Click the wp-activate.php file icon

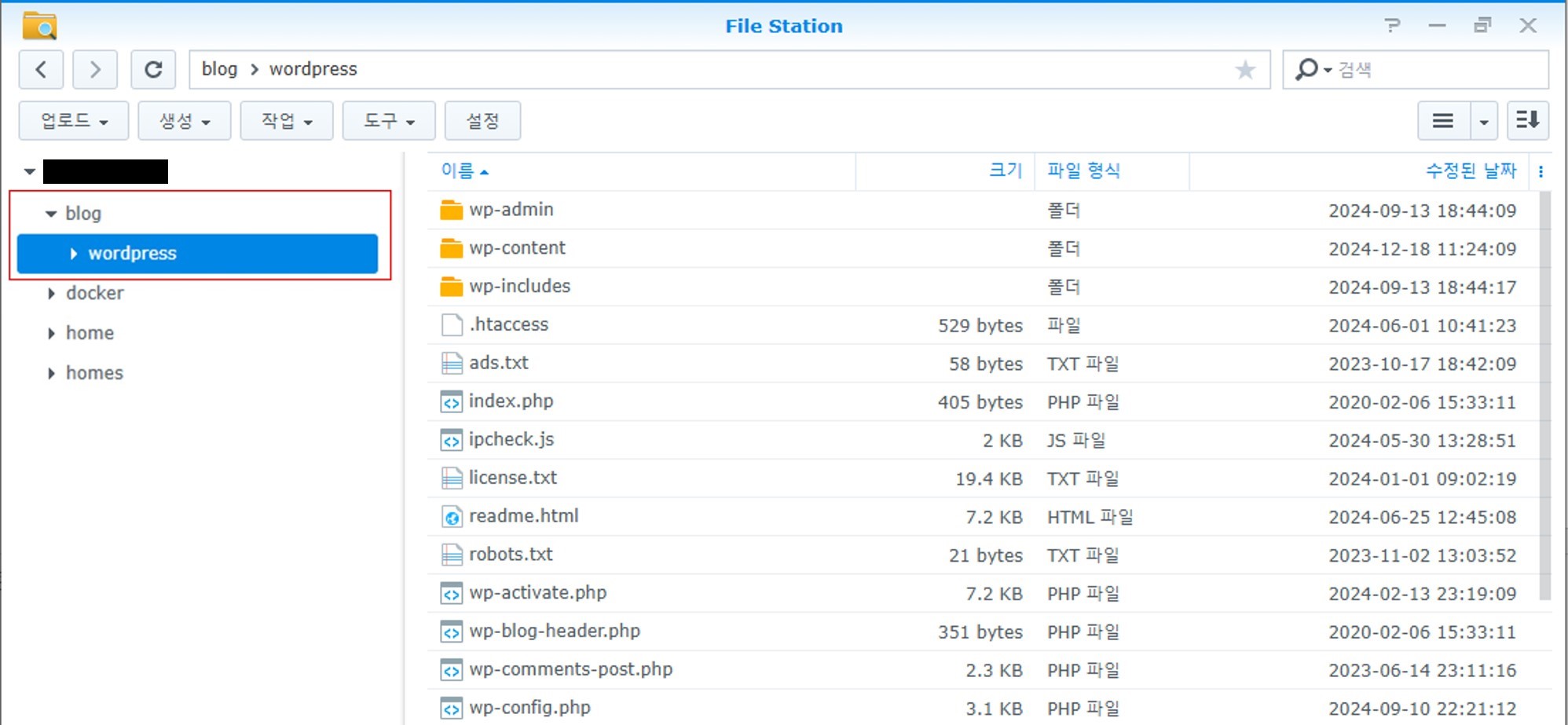click(452, 593)
